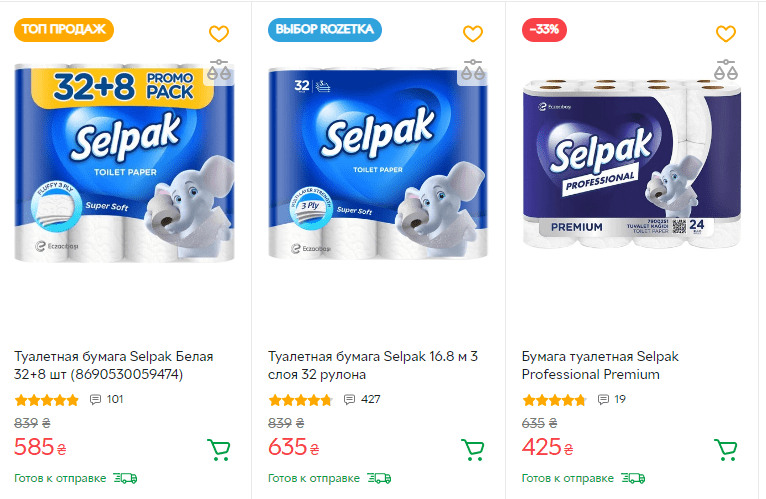Add 635 ₴ Selpak pack to cart
This screenshot has height=499, width=766.
coord(472,450)
